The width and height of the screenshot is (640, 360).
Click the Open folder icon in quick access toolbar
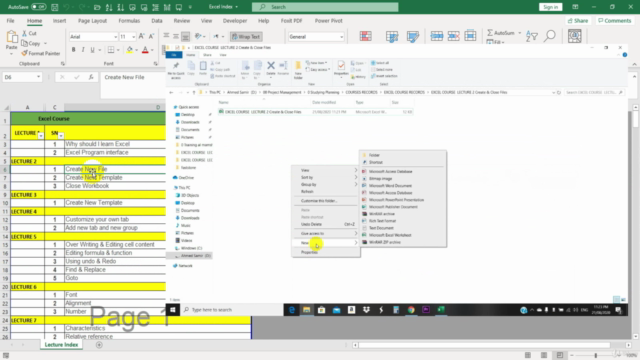(97, 7)
